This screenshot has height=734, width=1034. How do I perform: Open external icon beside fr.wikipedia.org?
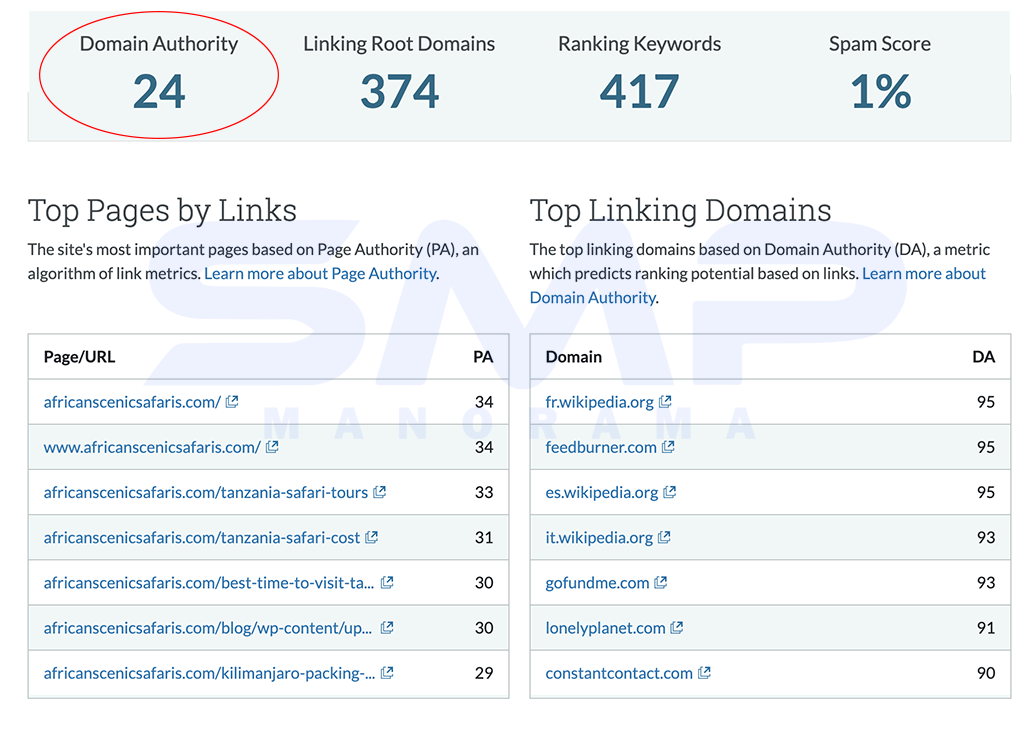tap(665, 402)
